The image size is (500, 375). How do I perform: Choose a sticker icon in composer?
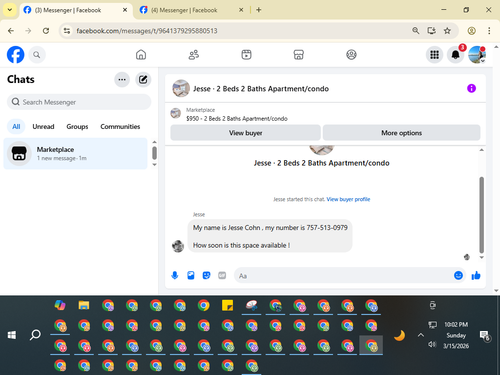tap(206, 275)
